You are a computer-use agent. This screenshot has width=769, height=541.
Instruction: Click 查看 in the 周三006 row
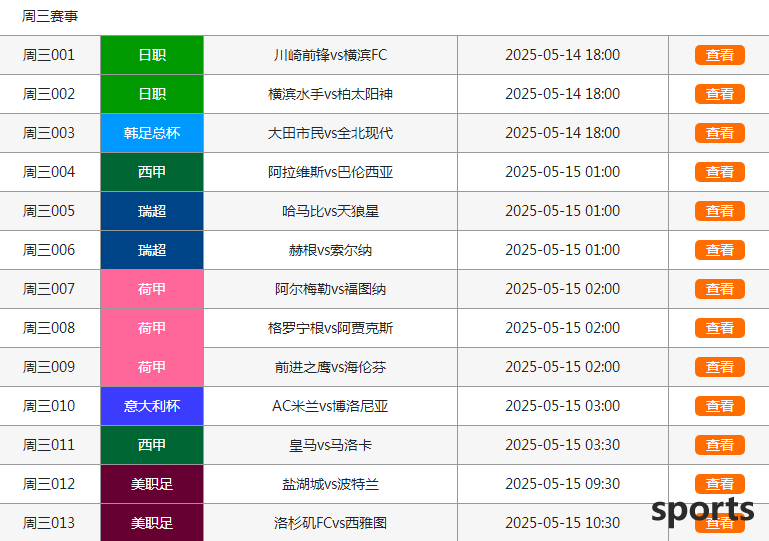[x=719, y=250]
